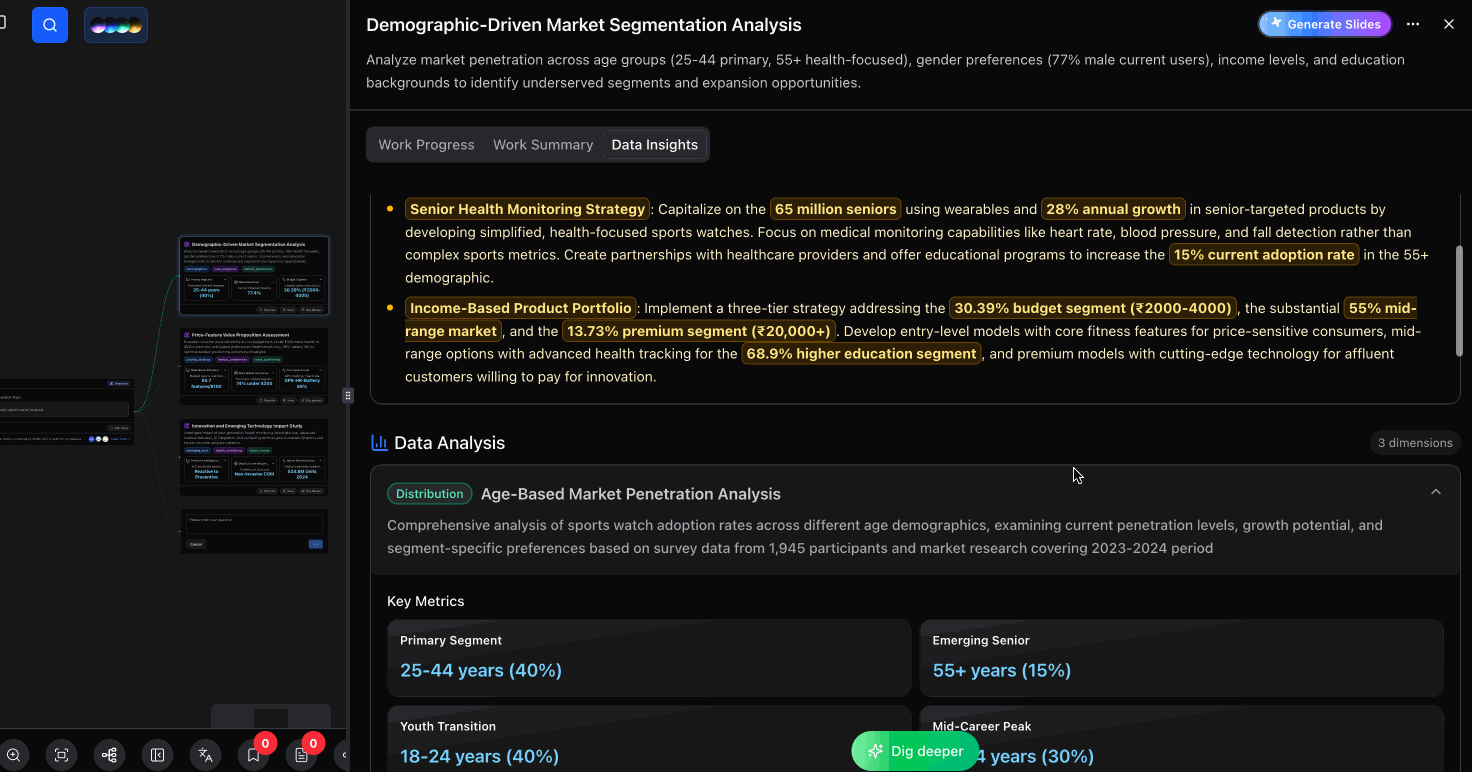
Task: Click the 'Key Metrics' heading
Action: coord(426,601)
